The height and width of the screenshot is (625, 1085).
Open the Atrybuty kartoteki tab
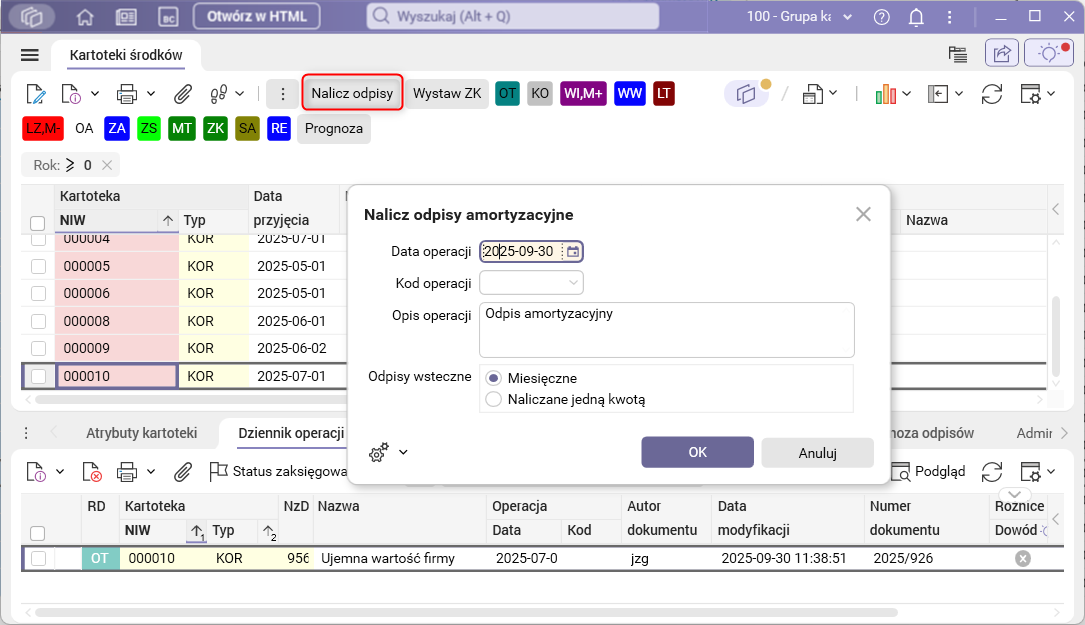point(141,433)
